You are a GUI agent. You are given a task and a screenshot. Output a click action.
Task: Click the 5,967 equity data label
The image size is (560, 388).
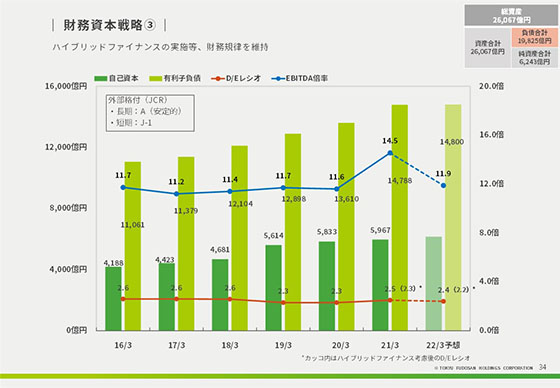(x=380, y=230)
